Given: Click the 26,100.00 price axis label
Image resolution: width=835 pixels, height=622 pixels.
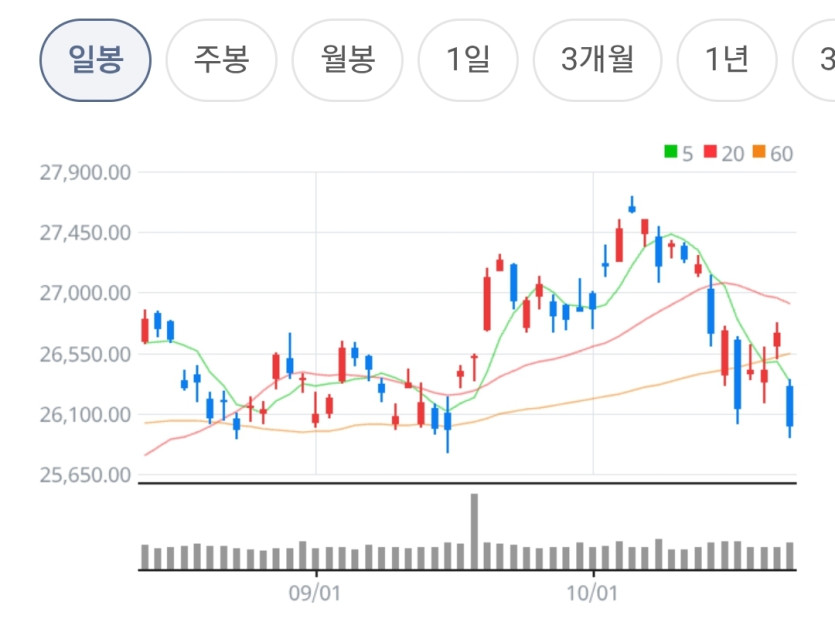Looking at the screenshot, I should 85,414.
